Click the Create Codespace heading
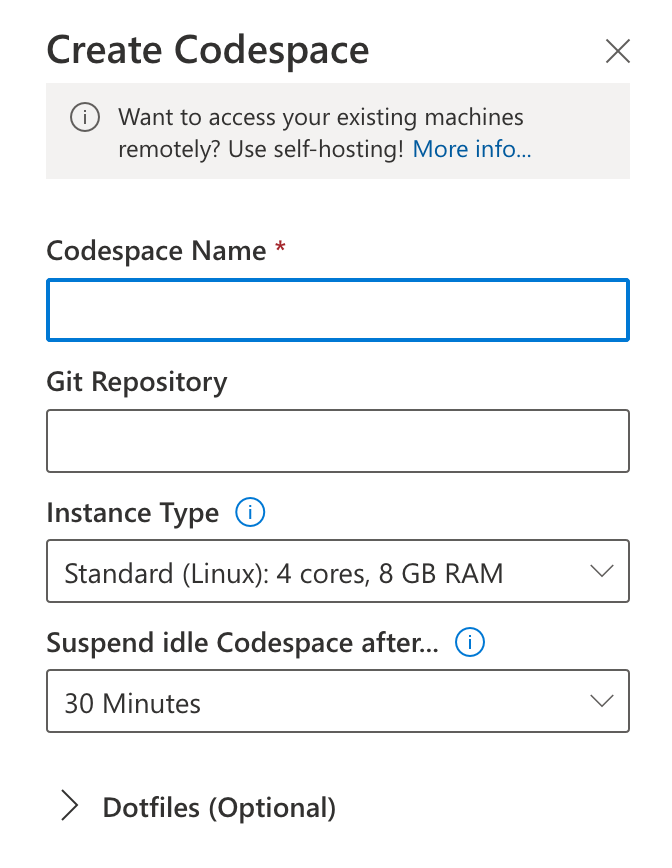 (208, 50)
